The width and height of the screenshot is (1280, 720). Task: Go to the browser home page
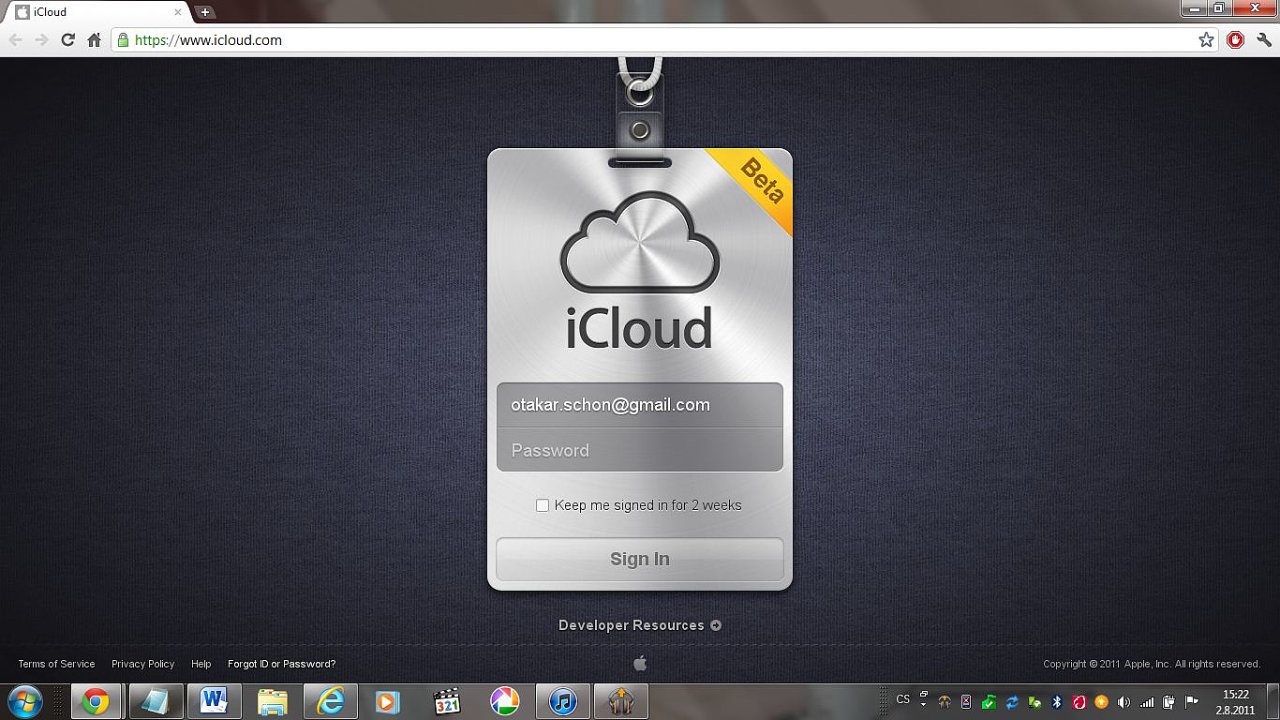tap(94, 40)
